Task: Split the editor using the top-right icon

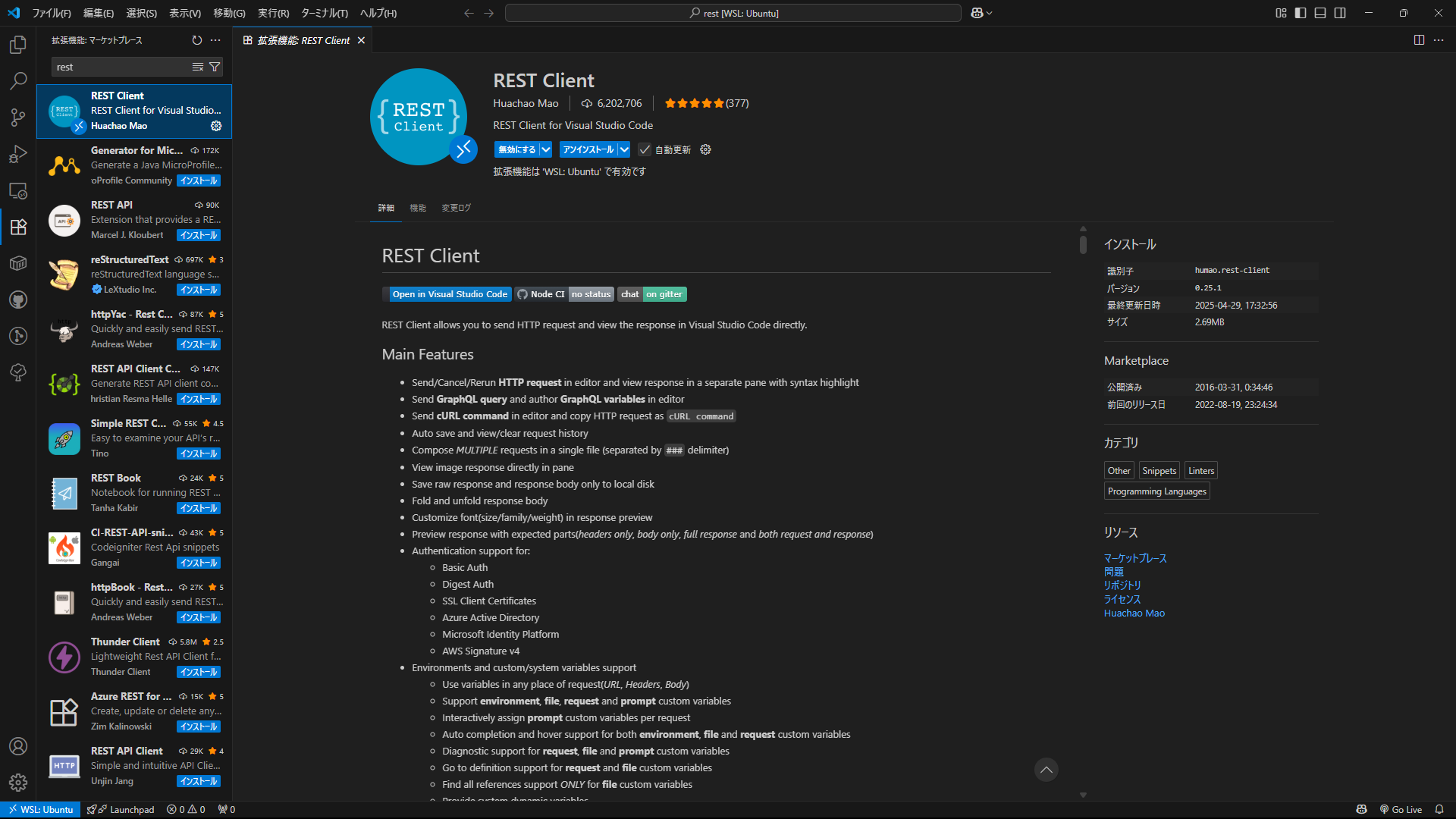Action: [x=1419, y=40]
